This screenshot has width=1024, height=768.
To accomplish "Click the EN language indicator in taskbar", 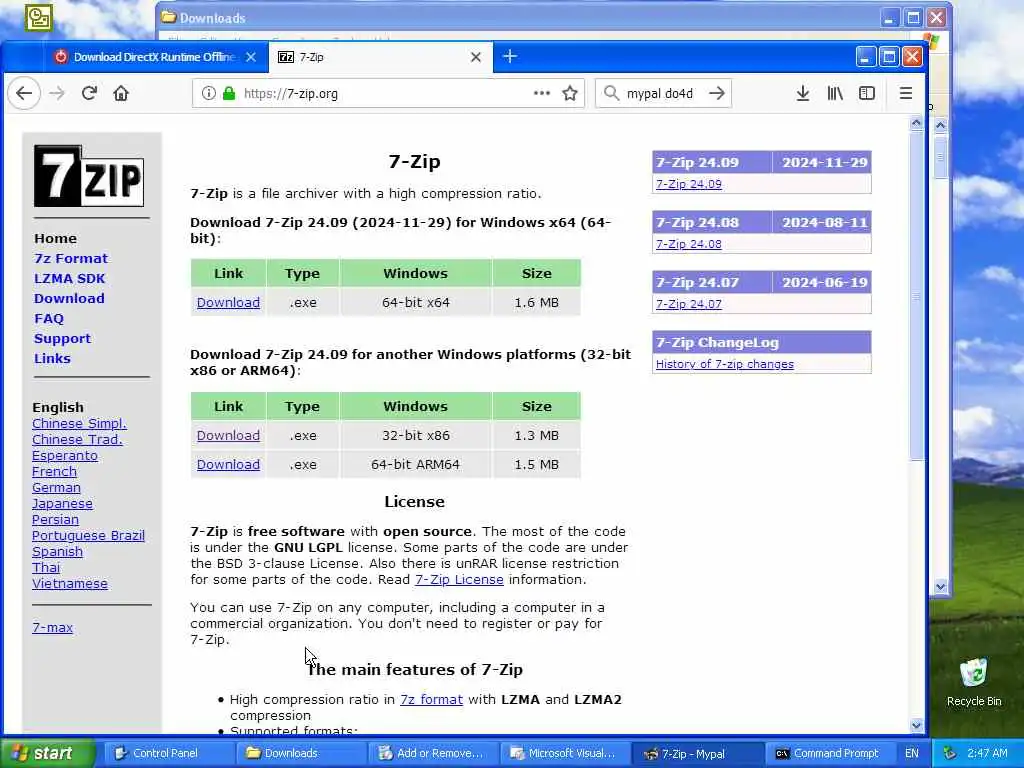I will 912,754.
